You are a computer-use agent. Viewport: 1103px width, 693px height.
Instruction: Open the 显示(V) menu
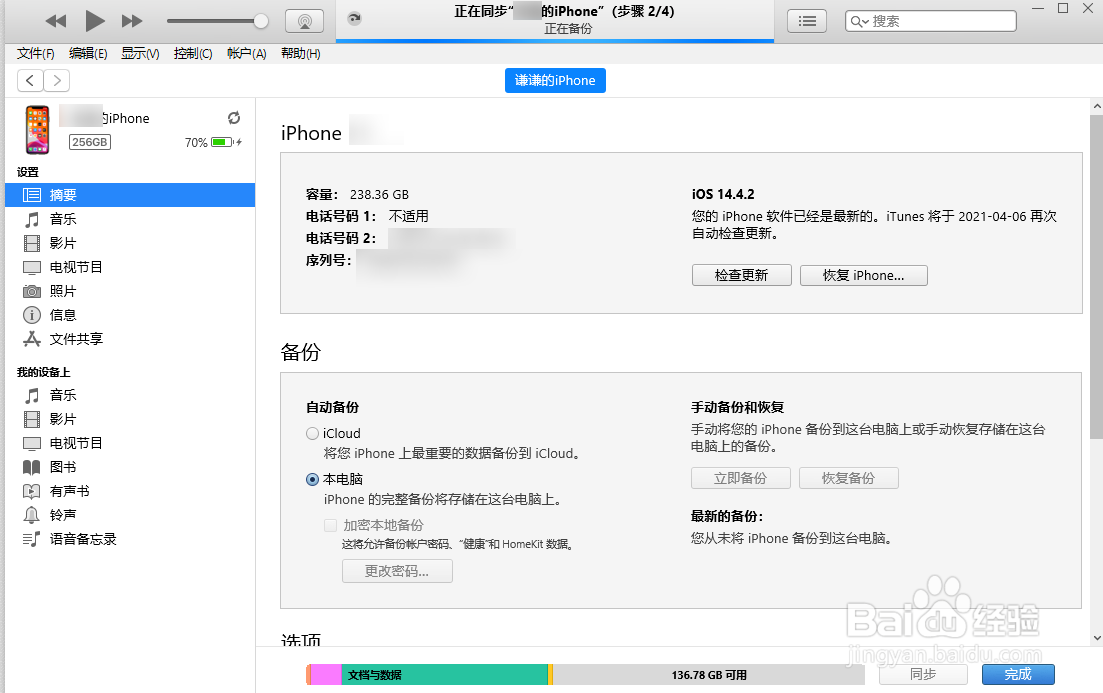click(140, 53)
